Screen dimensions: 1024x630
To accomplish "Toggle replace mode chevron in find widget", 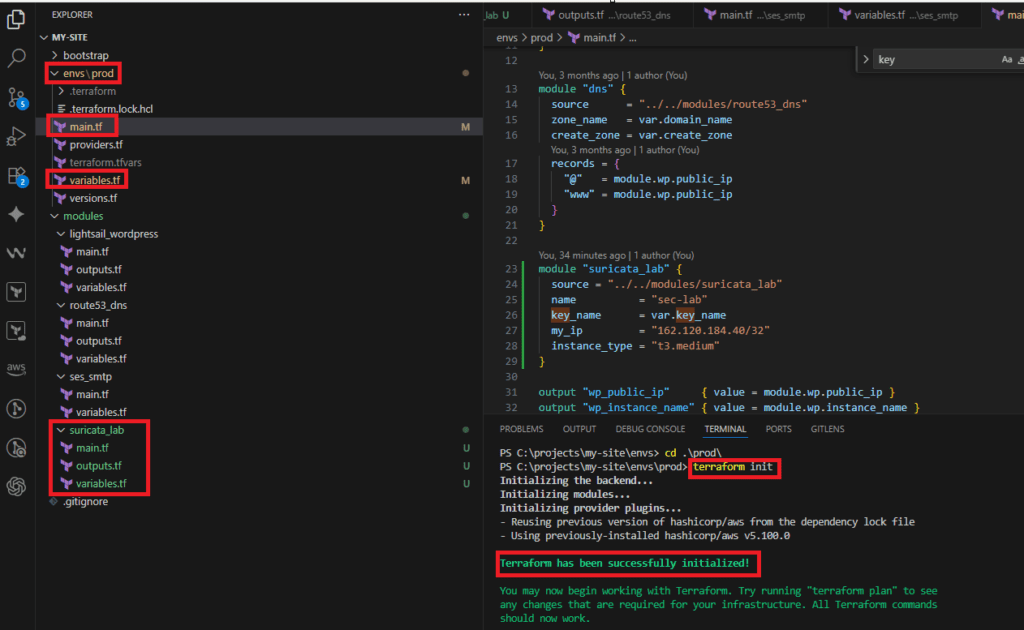I will click(866, 60).
